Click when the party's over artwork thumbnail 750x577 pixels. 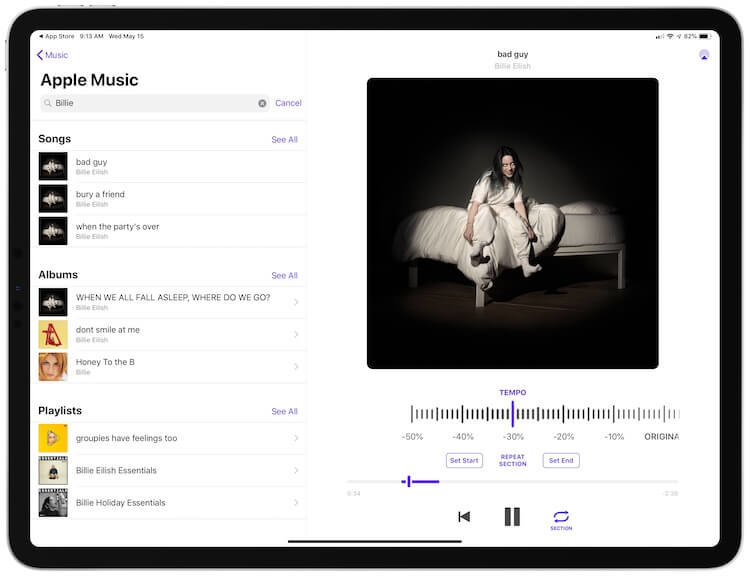click(x=53, y=231)
